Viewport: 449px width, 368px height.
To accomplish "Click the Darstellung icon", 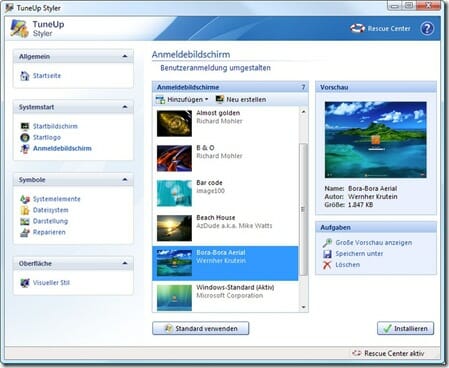I will click(x=25, y=221).
